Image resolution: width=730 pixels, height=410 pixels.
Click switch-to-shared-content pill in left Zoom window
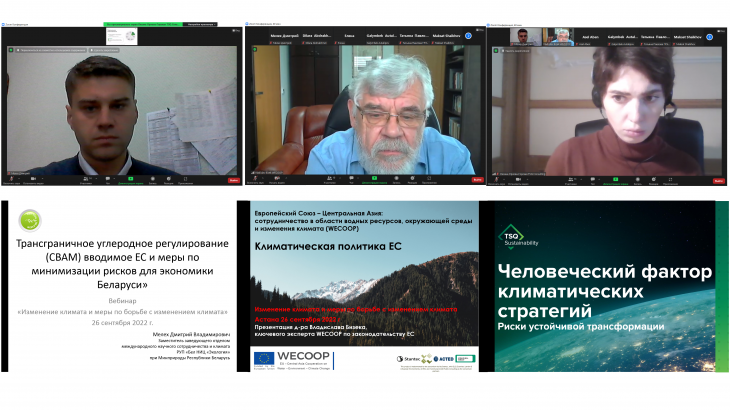pos(51,50)
